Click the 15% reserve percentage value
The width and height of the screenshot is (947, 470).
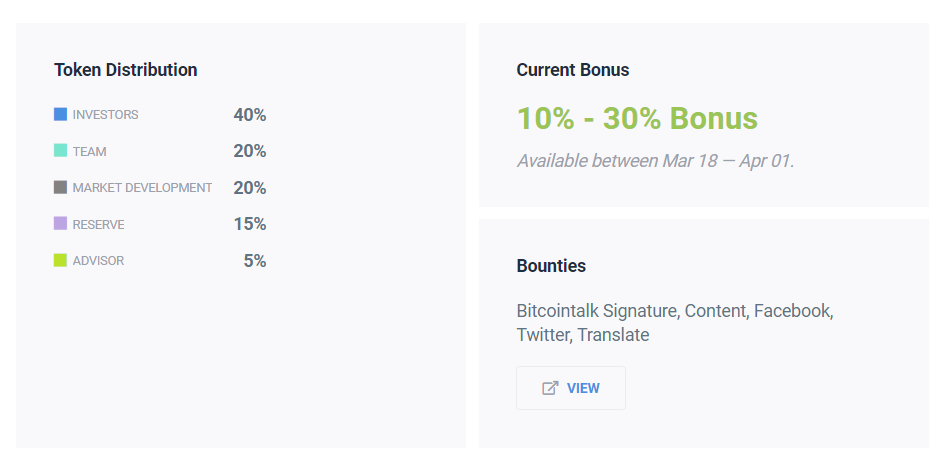pos(250,224)
